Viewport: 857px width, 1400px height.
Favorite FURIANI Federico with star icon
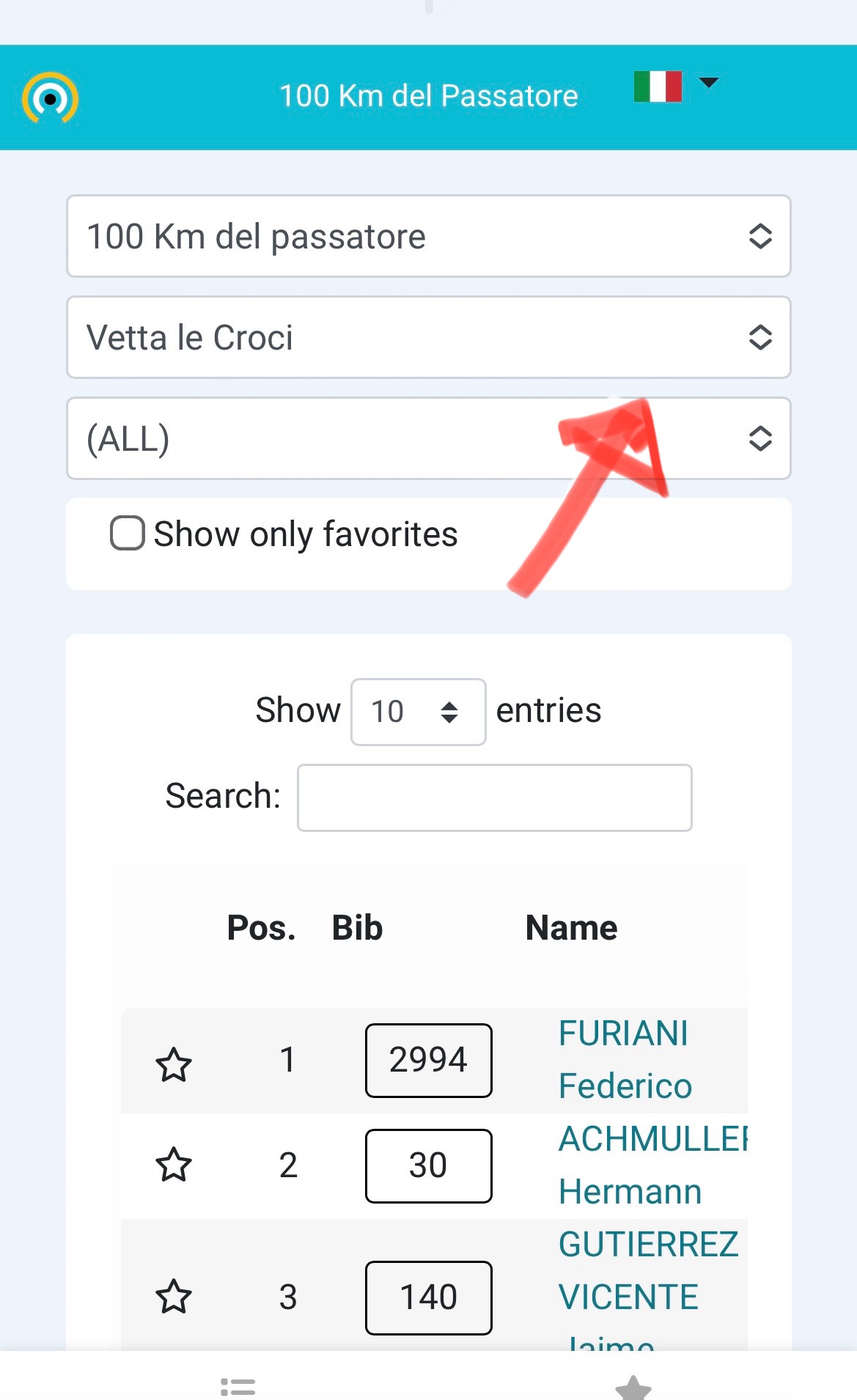174,1064
